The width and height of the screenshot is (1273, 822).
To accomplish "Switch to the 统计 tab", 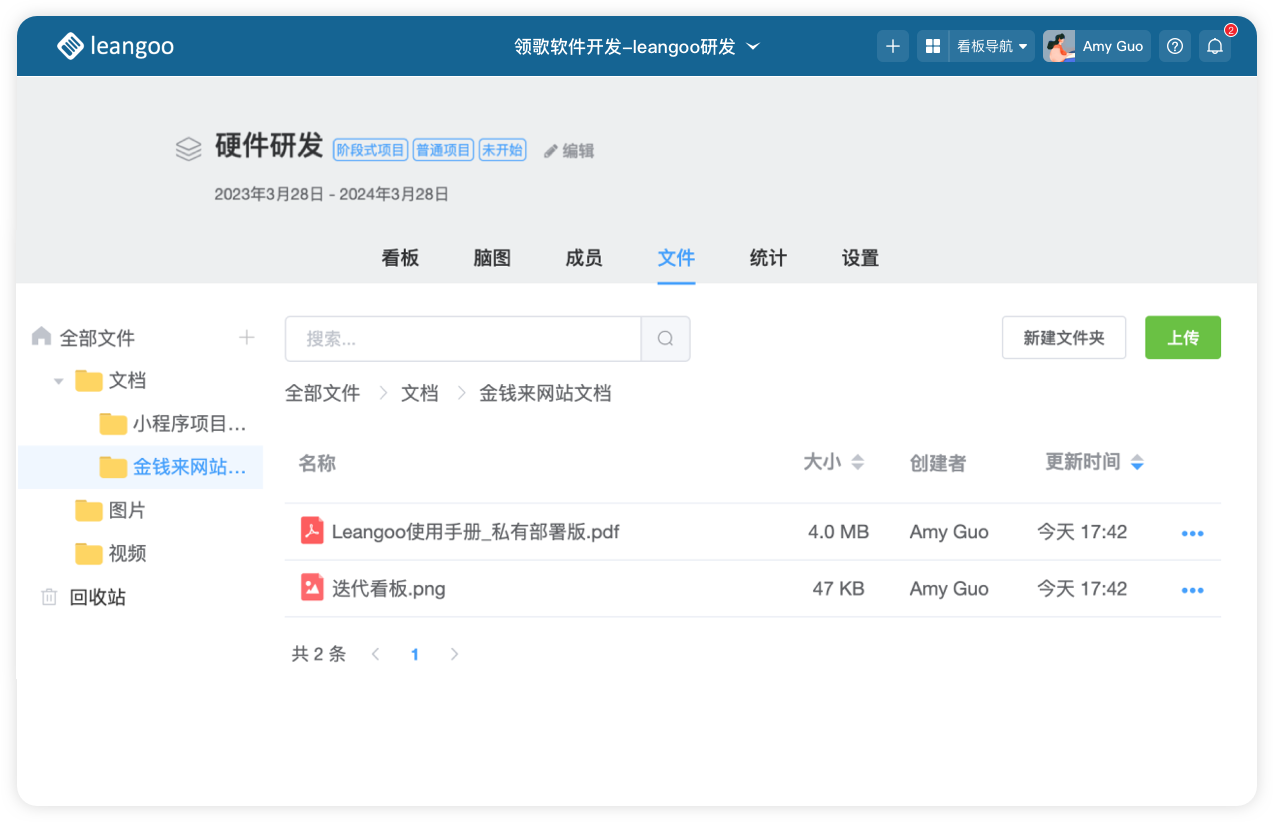I will tap(768, 258).
